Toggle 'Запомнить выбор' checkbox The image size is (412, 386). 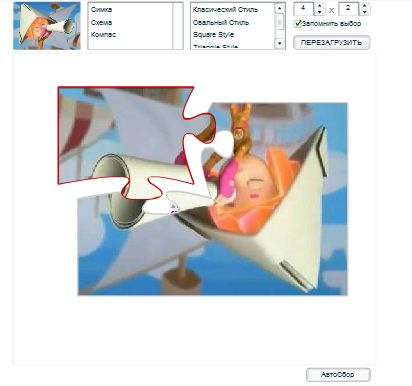pos(297,24)
